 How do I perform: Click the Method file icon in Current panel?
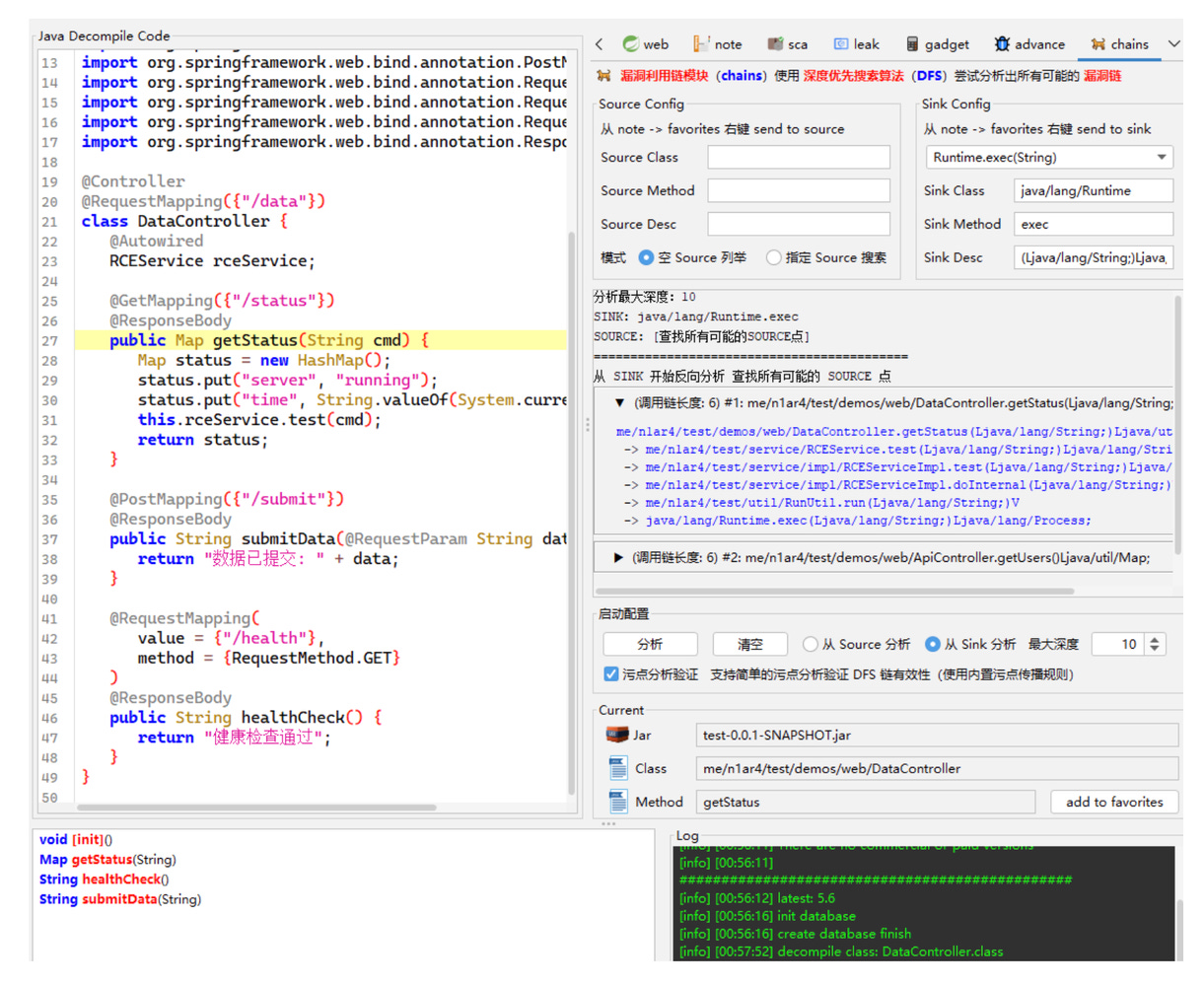pos(617,802)
